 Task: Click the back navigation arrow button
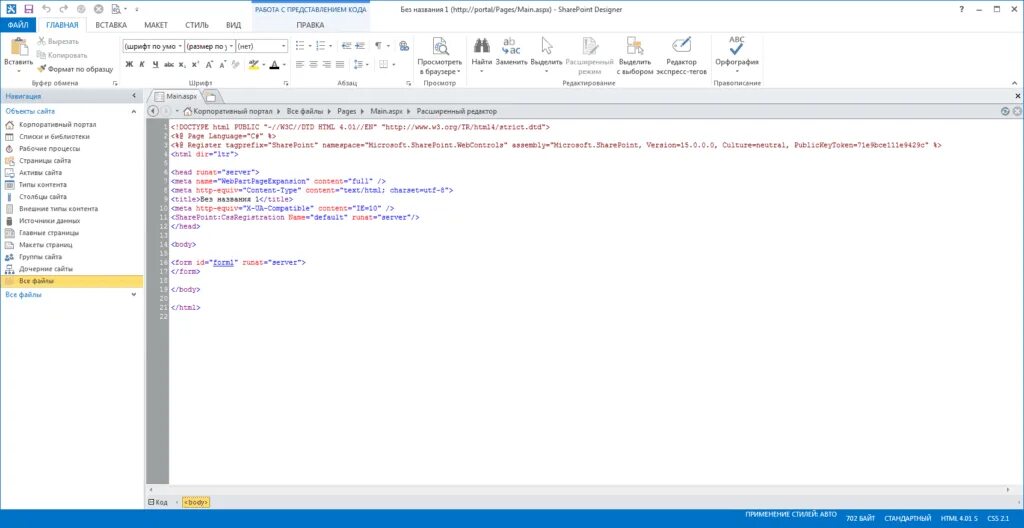click(153, 112)
